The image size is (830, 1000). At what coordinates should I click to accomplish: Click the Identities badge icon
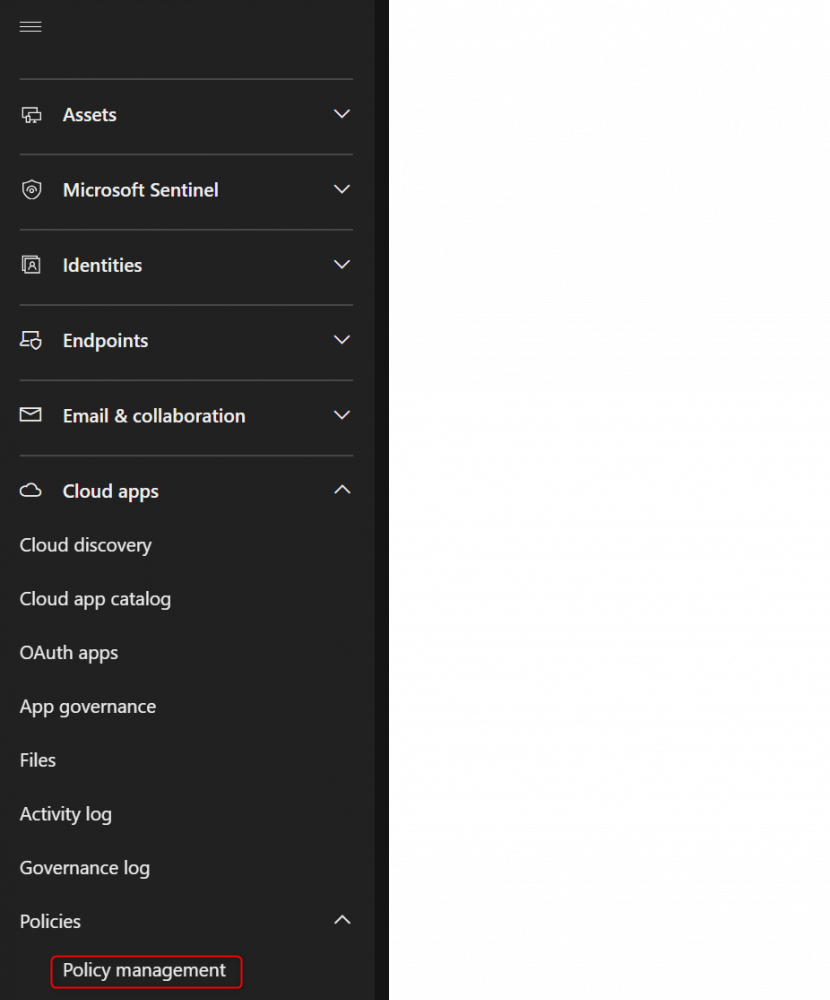[31, 265]
